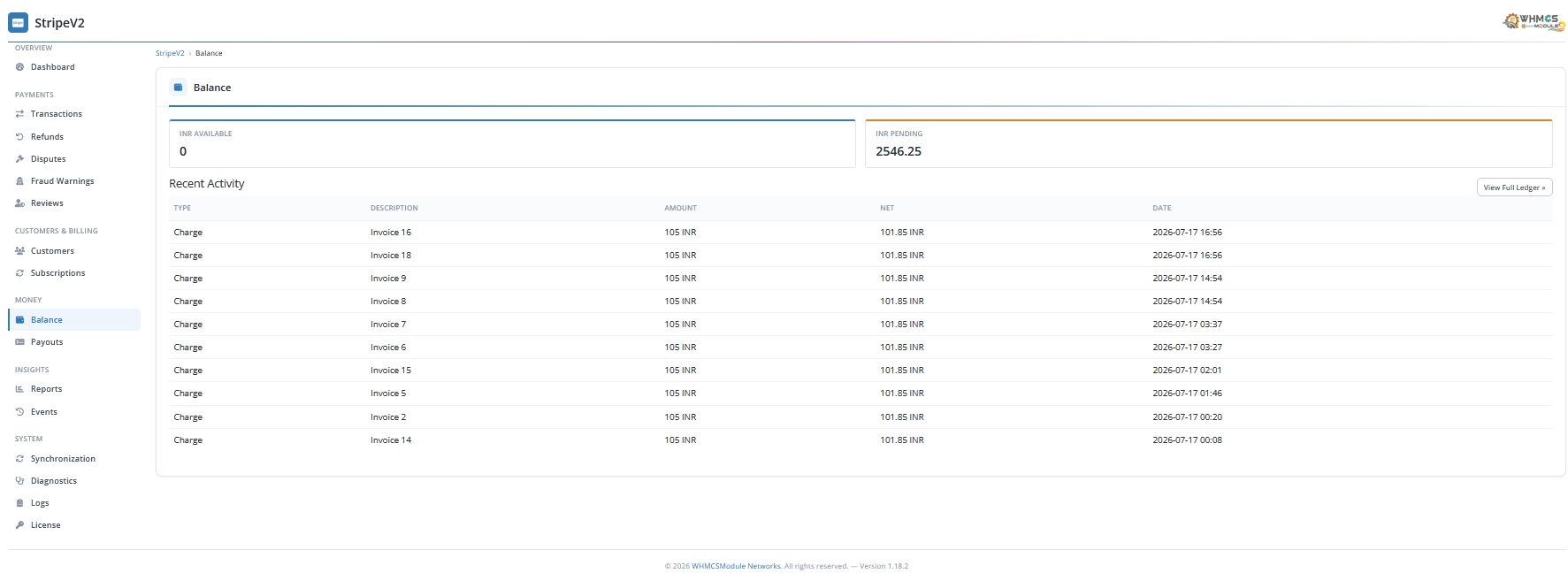Screen dimensions: 1568x581
Task: Click the Invoice 8 description cell
Action: click(388, 302)
